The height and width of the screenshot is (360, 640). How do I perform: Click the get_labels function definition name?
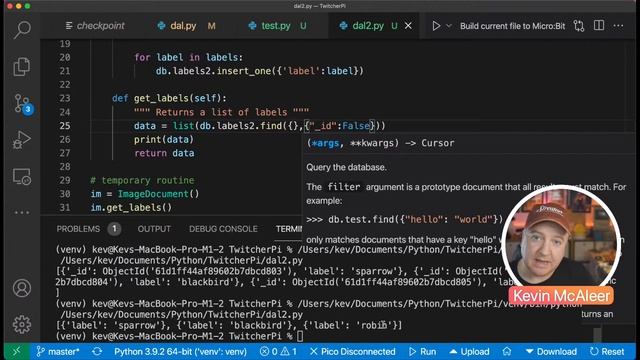[161, 98]
